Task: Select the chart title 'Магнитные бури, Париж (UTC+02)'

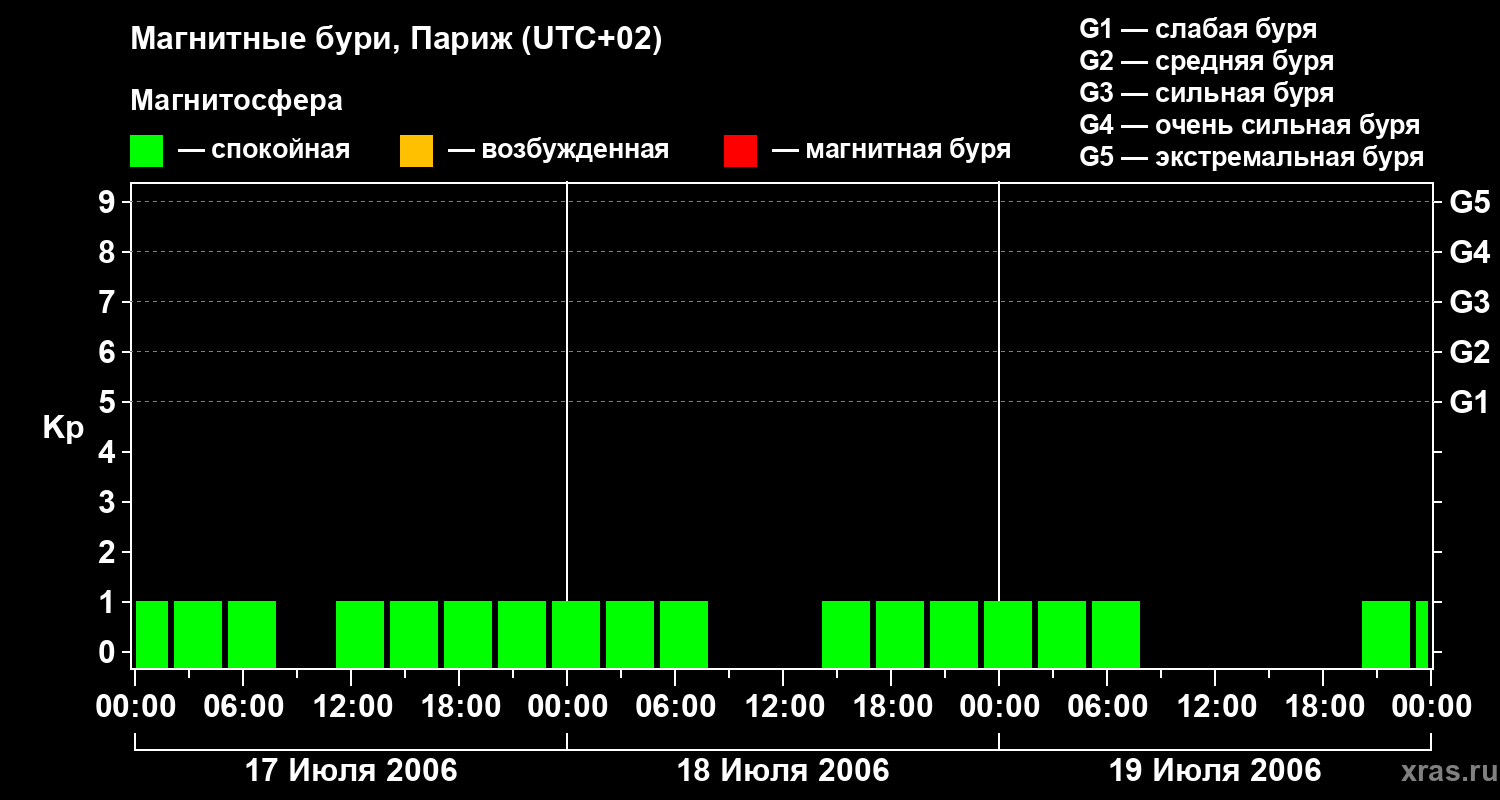Action: (396, 40)
